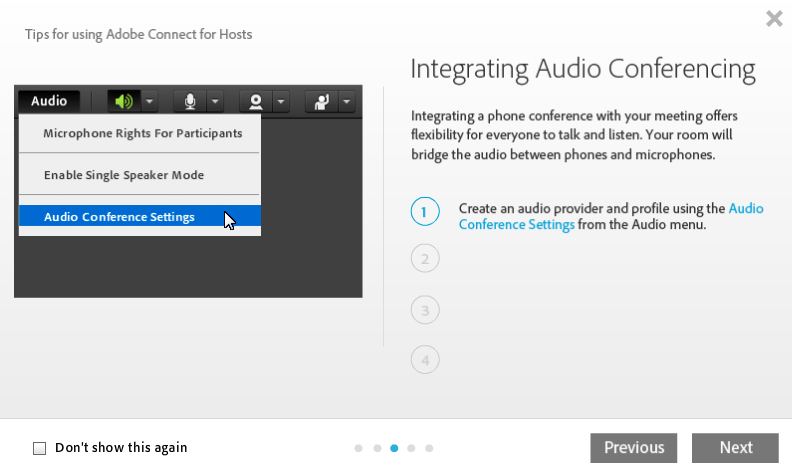This screenshot has width=792, height=475.
Task: Select Audio Conference Settings menu entry
Action: pyautogui.click(x=119, y=217)
